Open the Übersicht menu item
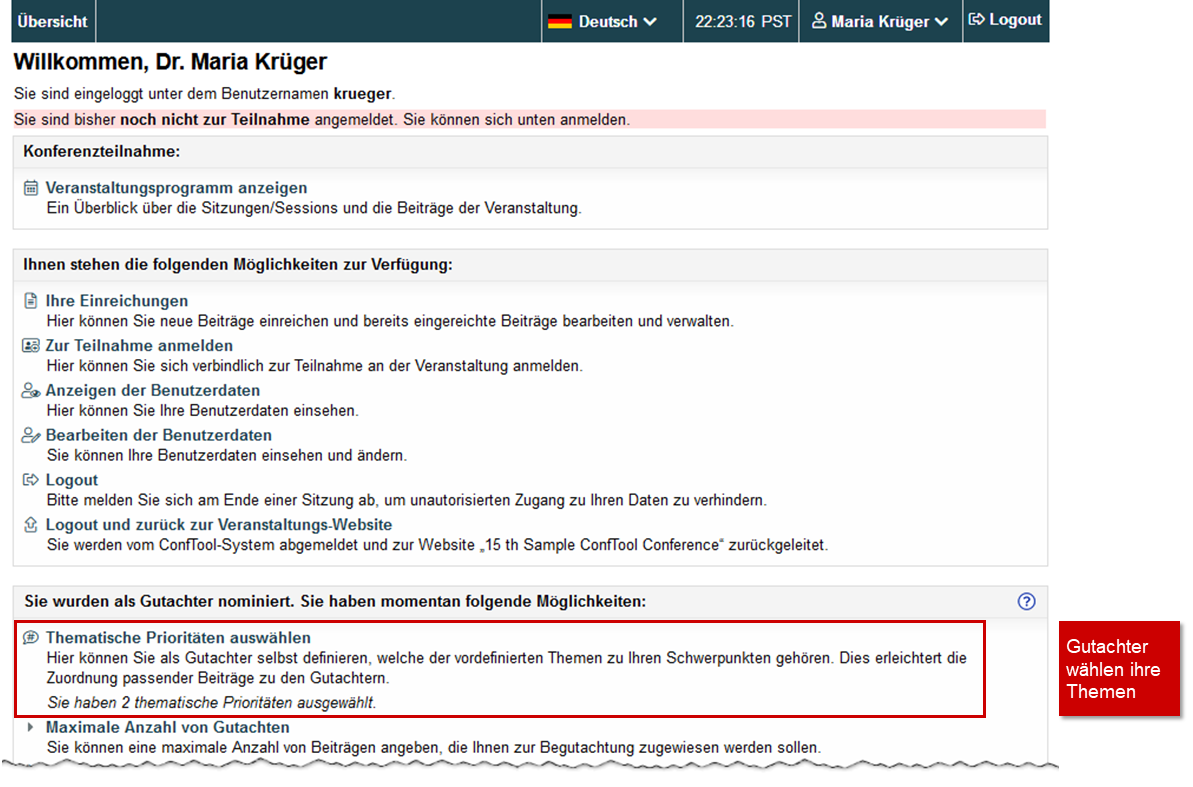 click(x=52, y=21)
